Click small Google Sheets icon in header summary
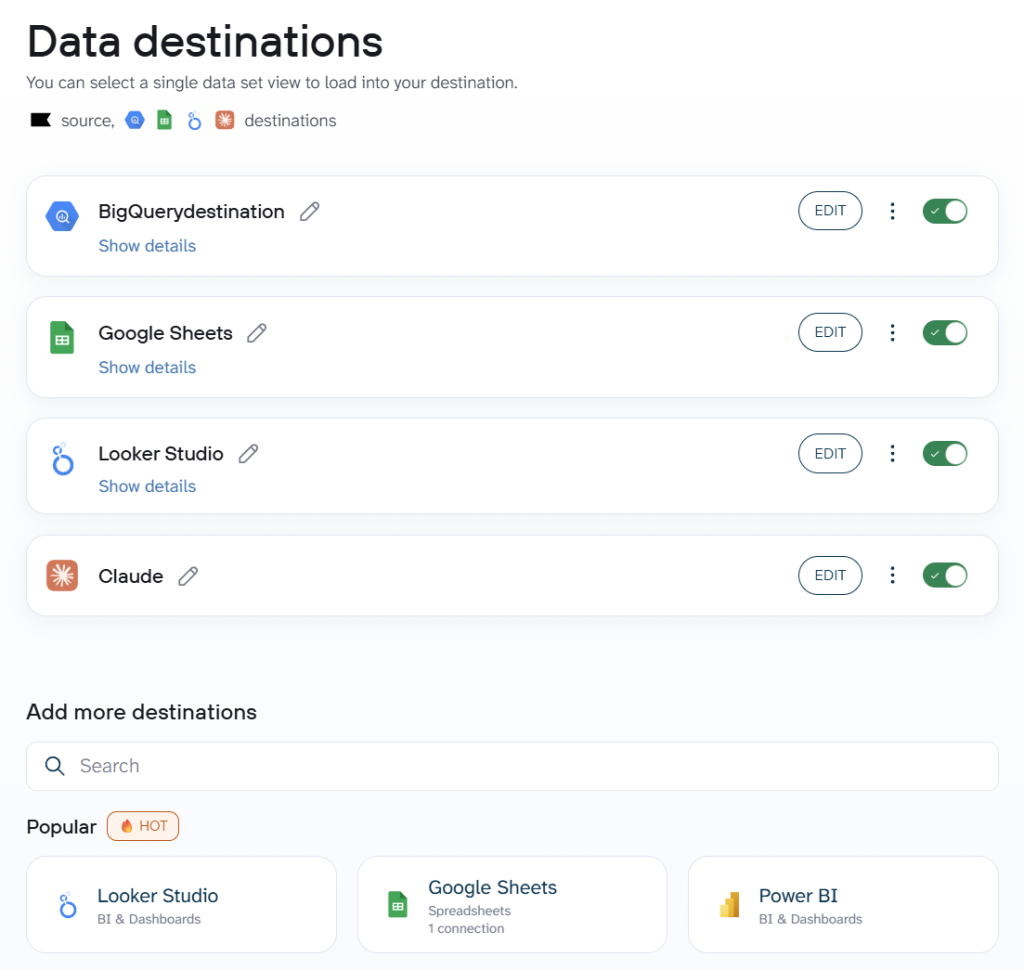Image resolution: width=1024 pixels, height=970 pixels. click(x=165, y=120)
